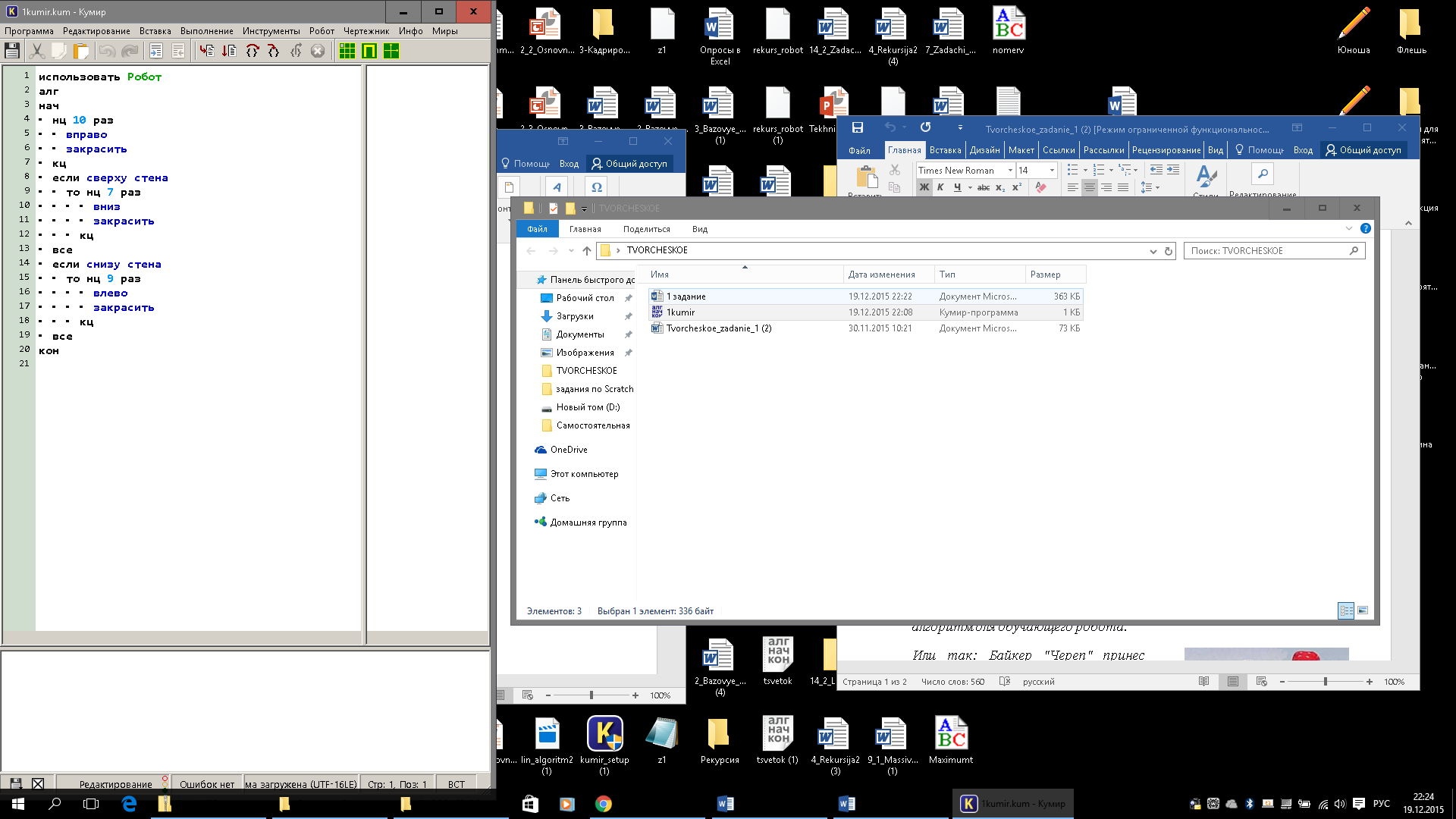The image size is (1456, 819).
Task: Click the indent block icon in Kumir toolbar
Action: click(x=156, y=51)
